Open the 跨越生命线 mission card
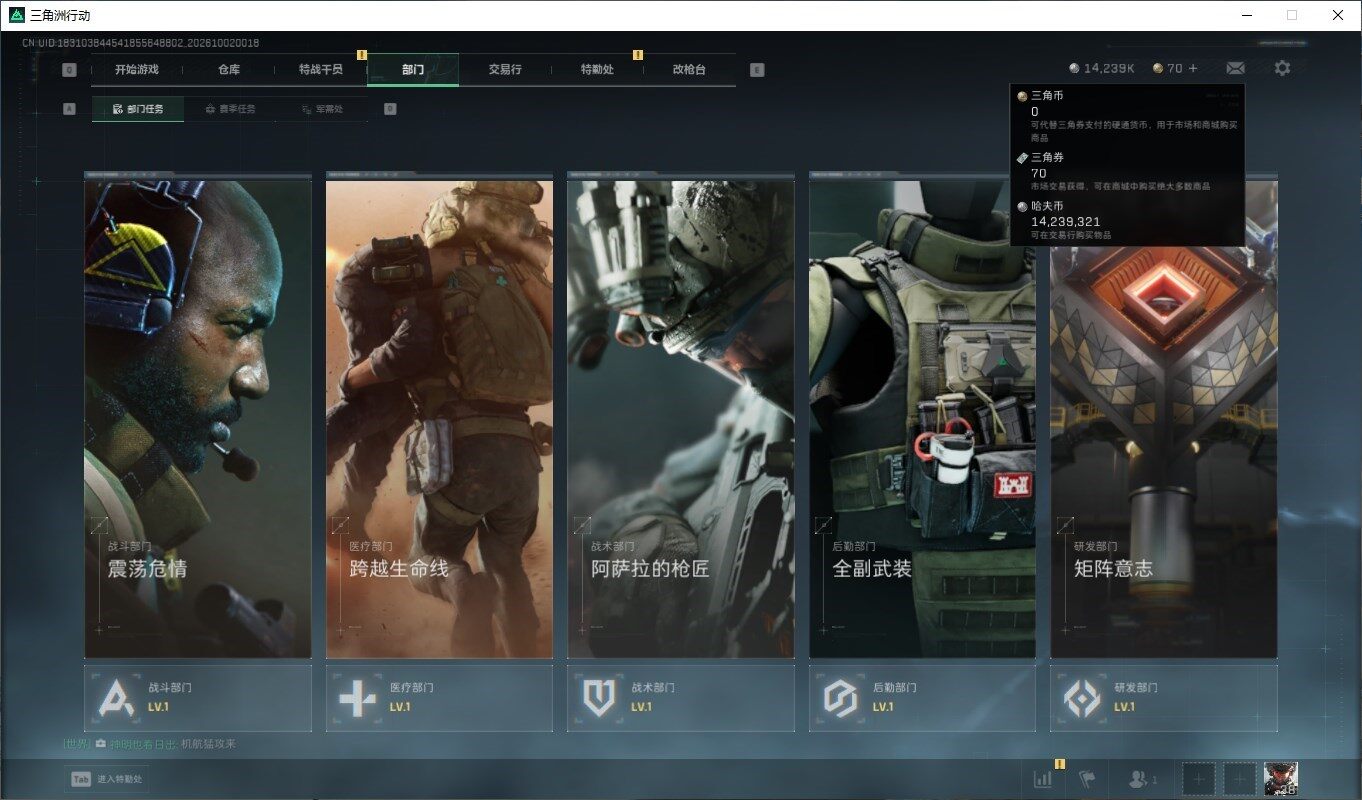Image resolution: width=1362 pixels, height=800 pixels. tap(439, 415)
